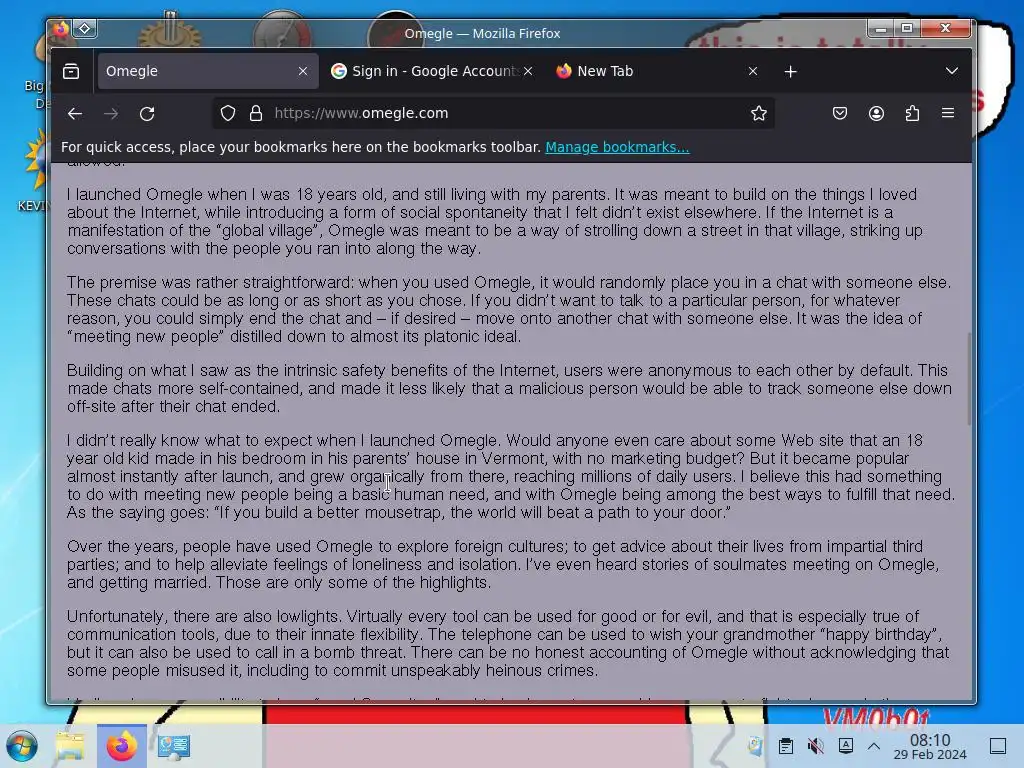Switch to Sign in - Google Accounts tab

pyautogui.click(x=433, y=71)
